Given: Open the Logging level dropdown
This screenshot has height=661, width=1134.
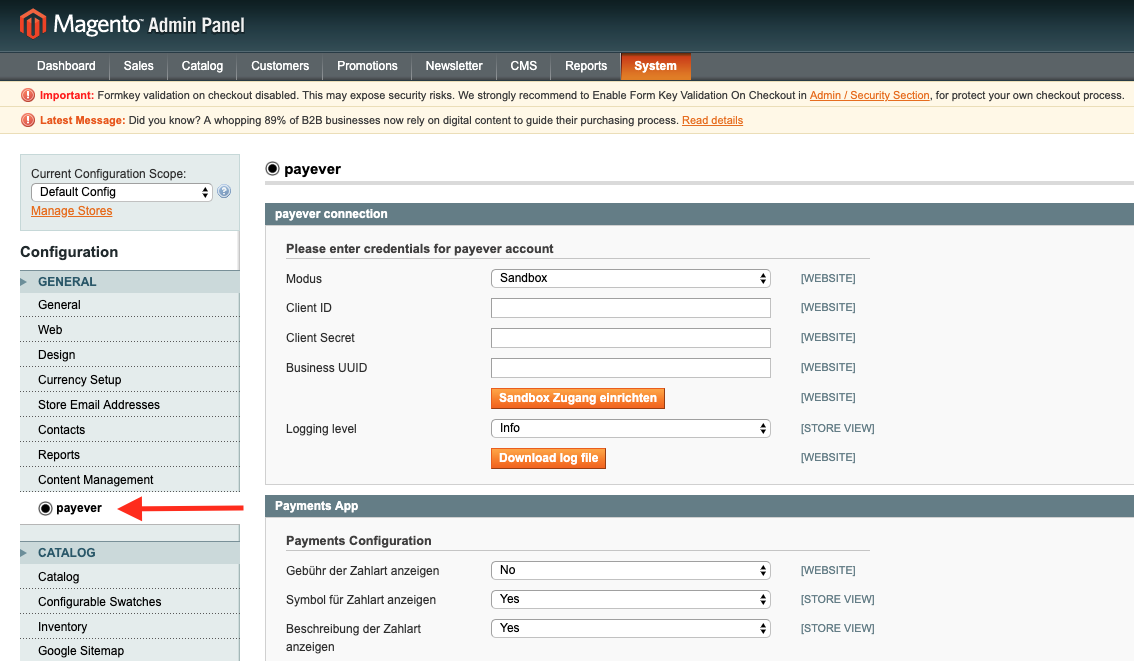Looking at the screenshot, I should pos(631,429).
